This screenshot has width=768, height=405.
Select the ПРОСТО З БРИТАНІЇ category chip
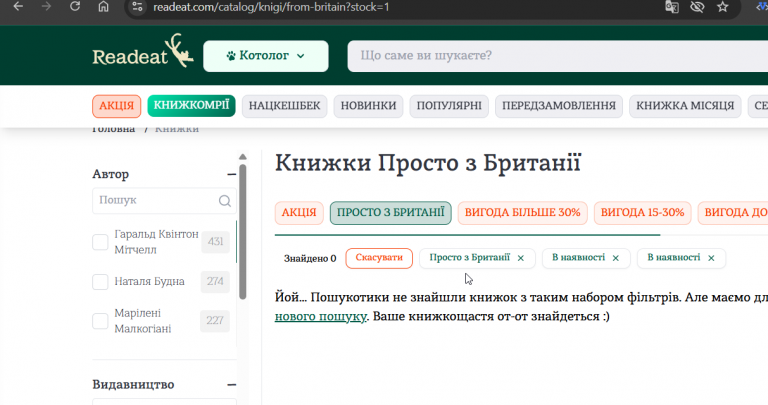(390, 213)
